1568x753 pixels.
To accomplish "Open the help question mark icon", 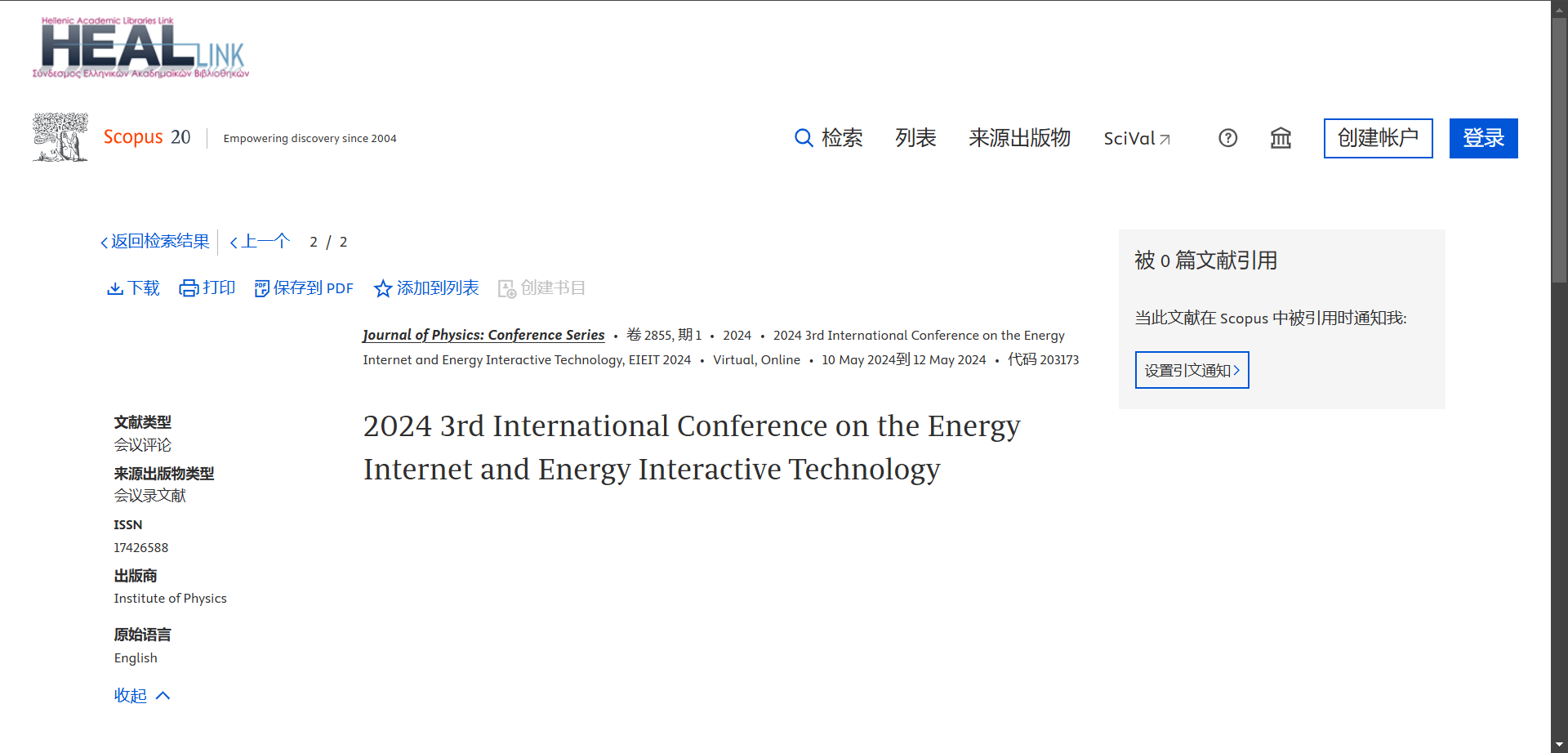I will click(x=1227, y=138).
